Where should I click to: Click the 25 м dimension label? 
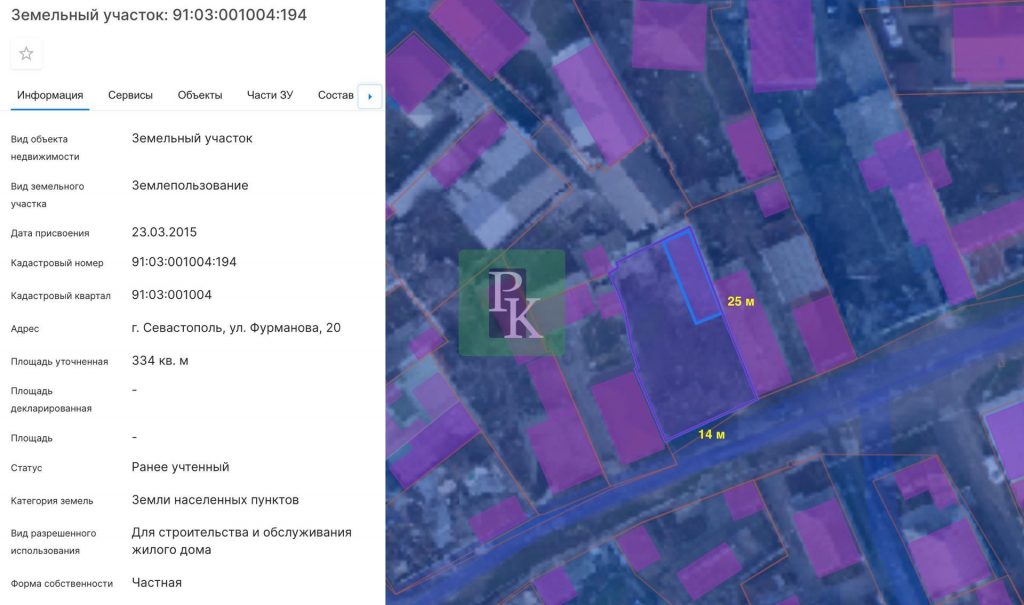click(740, 302)
